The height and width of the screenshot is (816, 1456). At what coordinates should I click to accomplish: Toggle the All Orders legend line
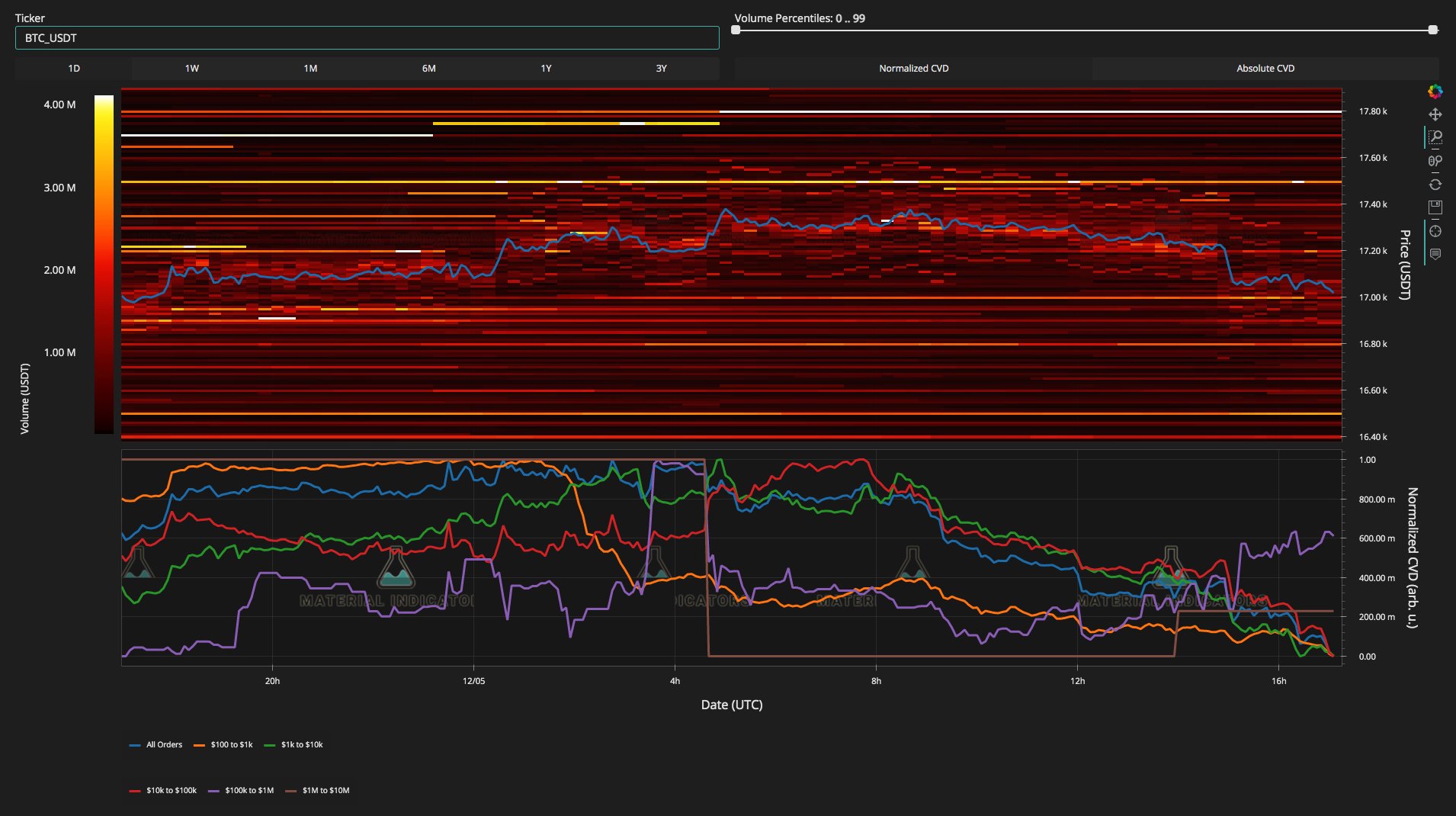pos(156,745)
